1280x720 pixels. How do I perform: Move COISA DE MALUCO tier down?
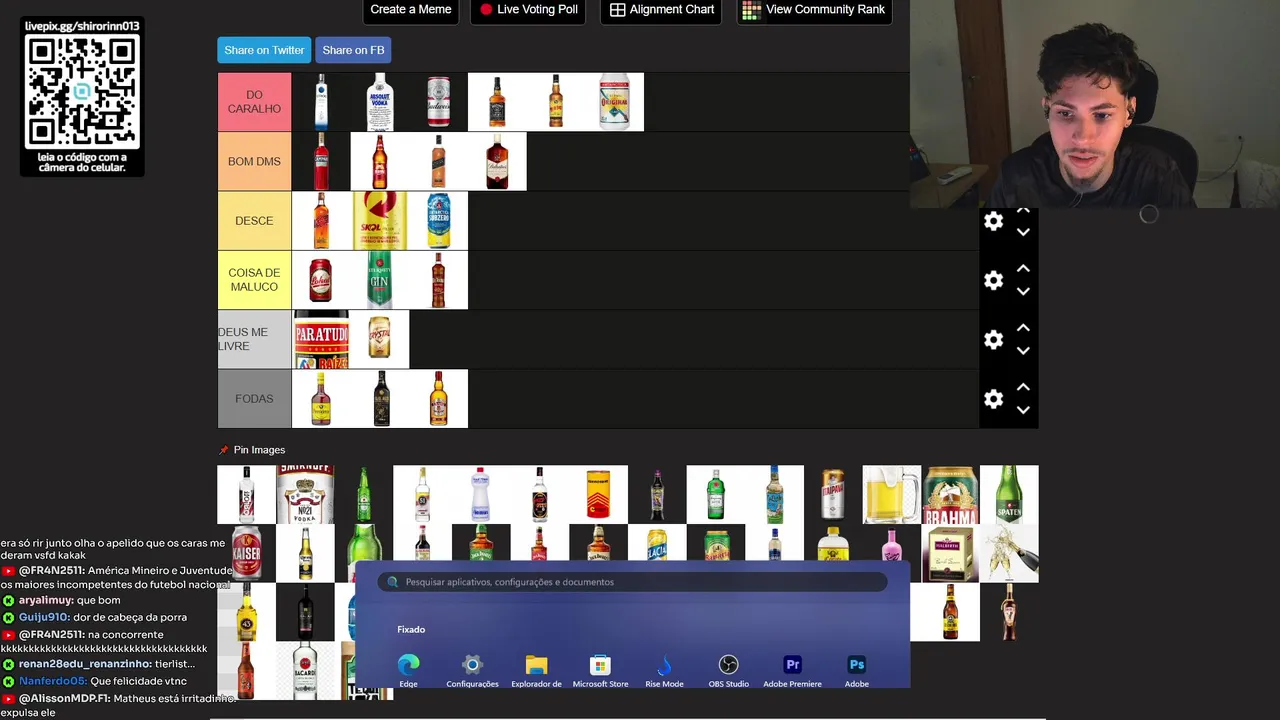[1023, 291]
